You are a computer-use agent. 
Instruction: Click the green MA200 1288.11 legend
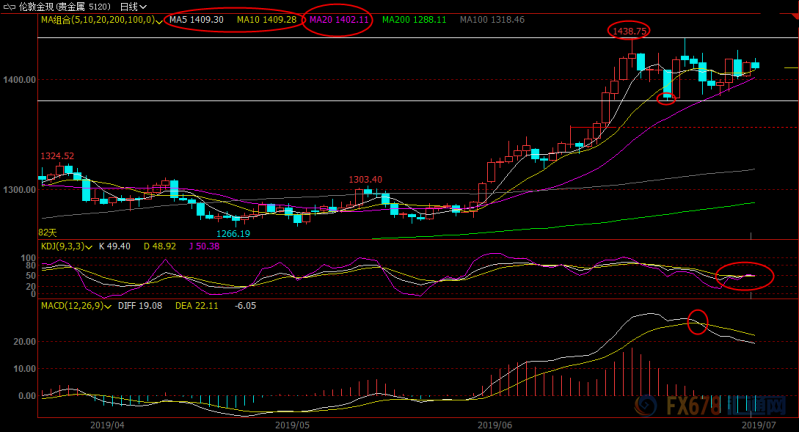point(414,20)
